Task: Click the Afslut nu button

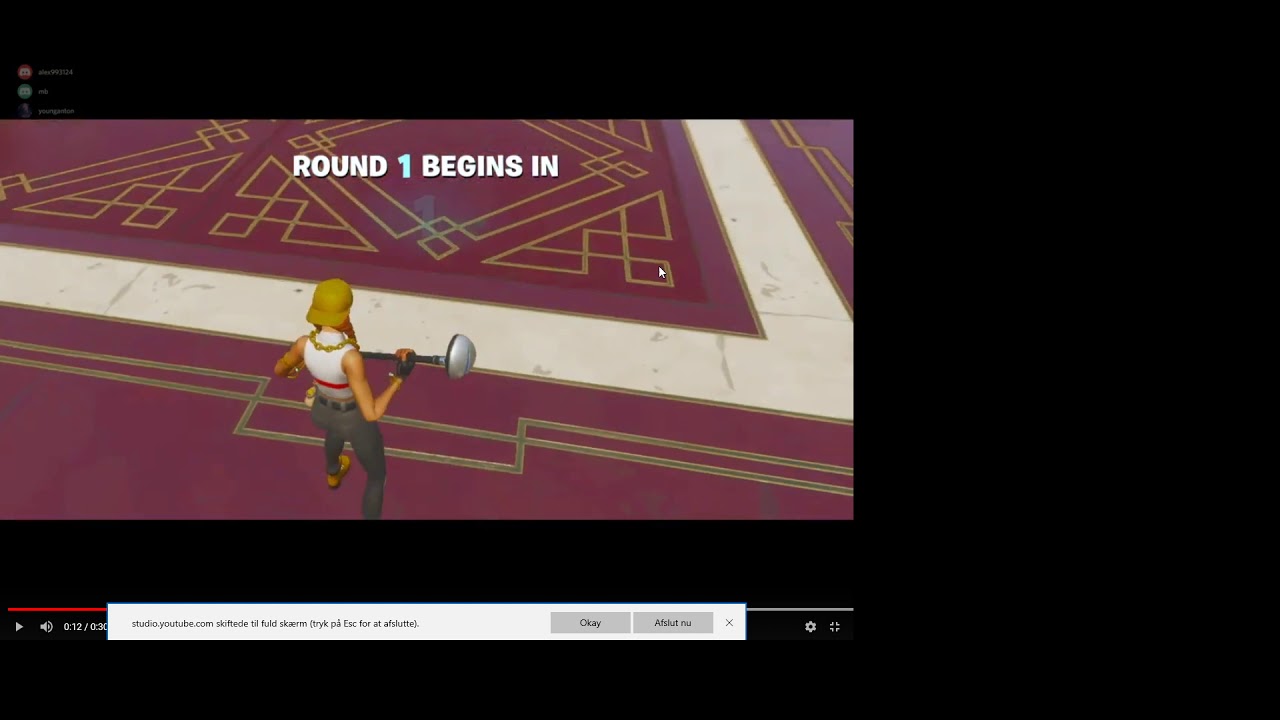Action: [x=673, y=623]
